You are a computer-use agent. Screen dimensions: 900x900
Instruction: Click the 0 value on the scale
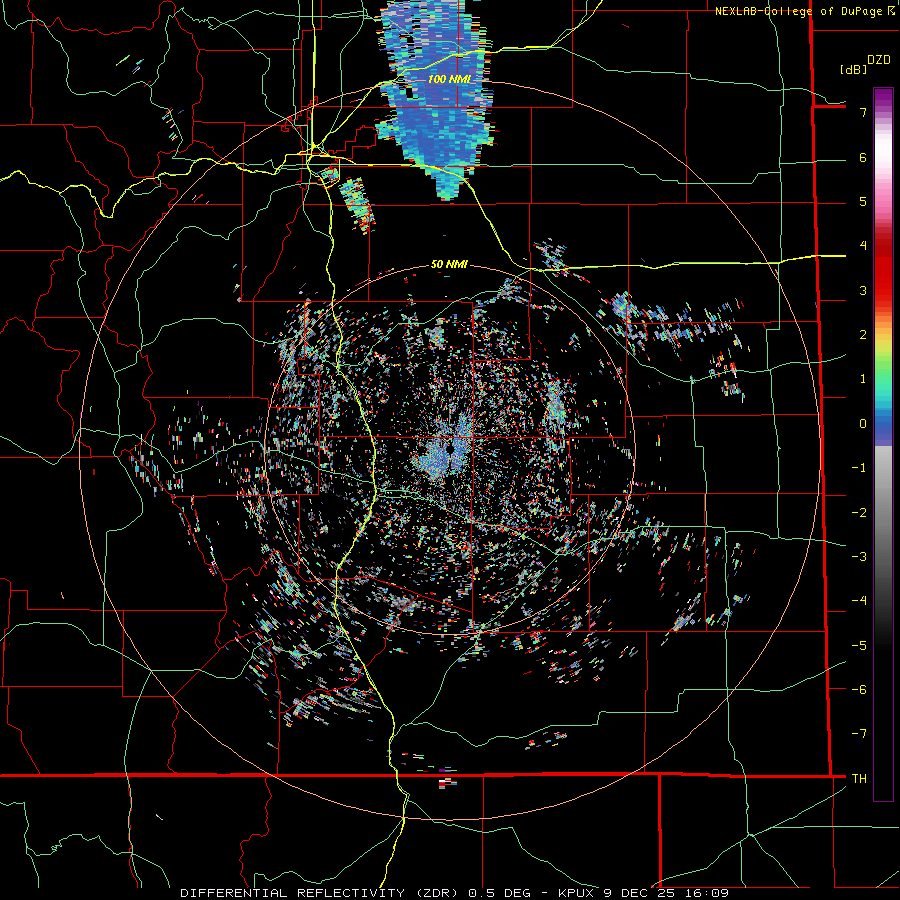point(863,424)
